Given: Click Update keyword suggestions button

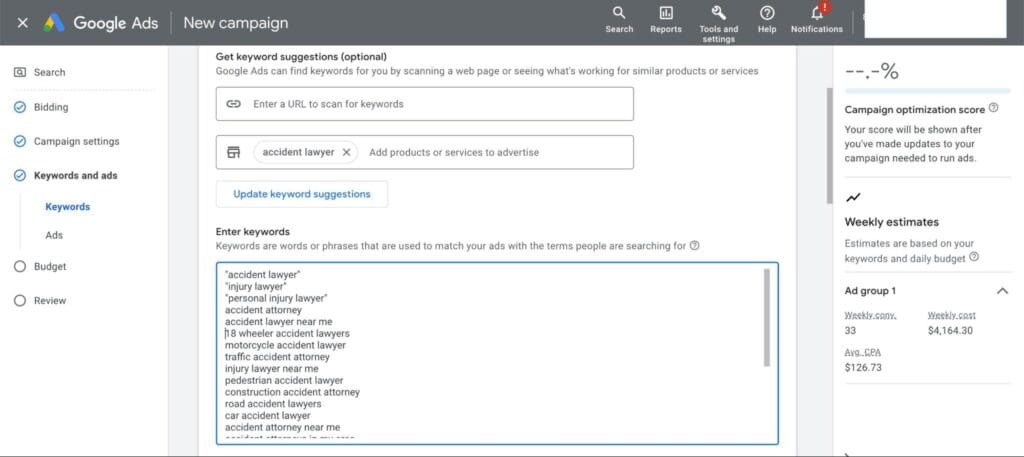Looking at the screenshot, I should [x=302, y=194].
